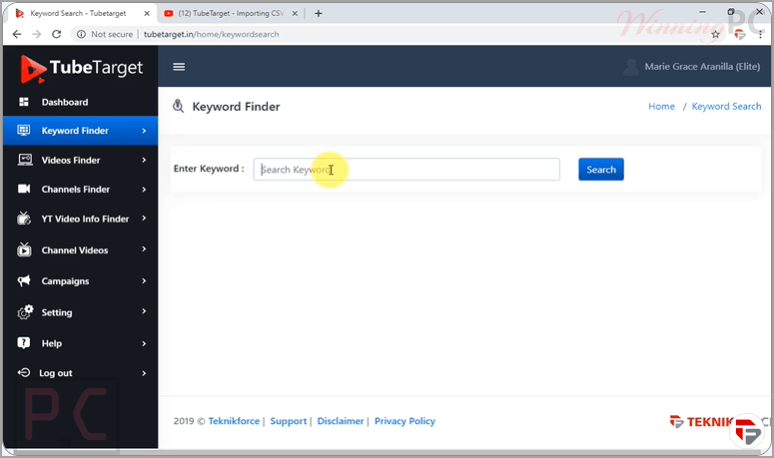This screenshot has width=774, height=458.
Task: Click the Channels Finder camera icon
Action: click(24, 189)
